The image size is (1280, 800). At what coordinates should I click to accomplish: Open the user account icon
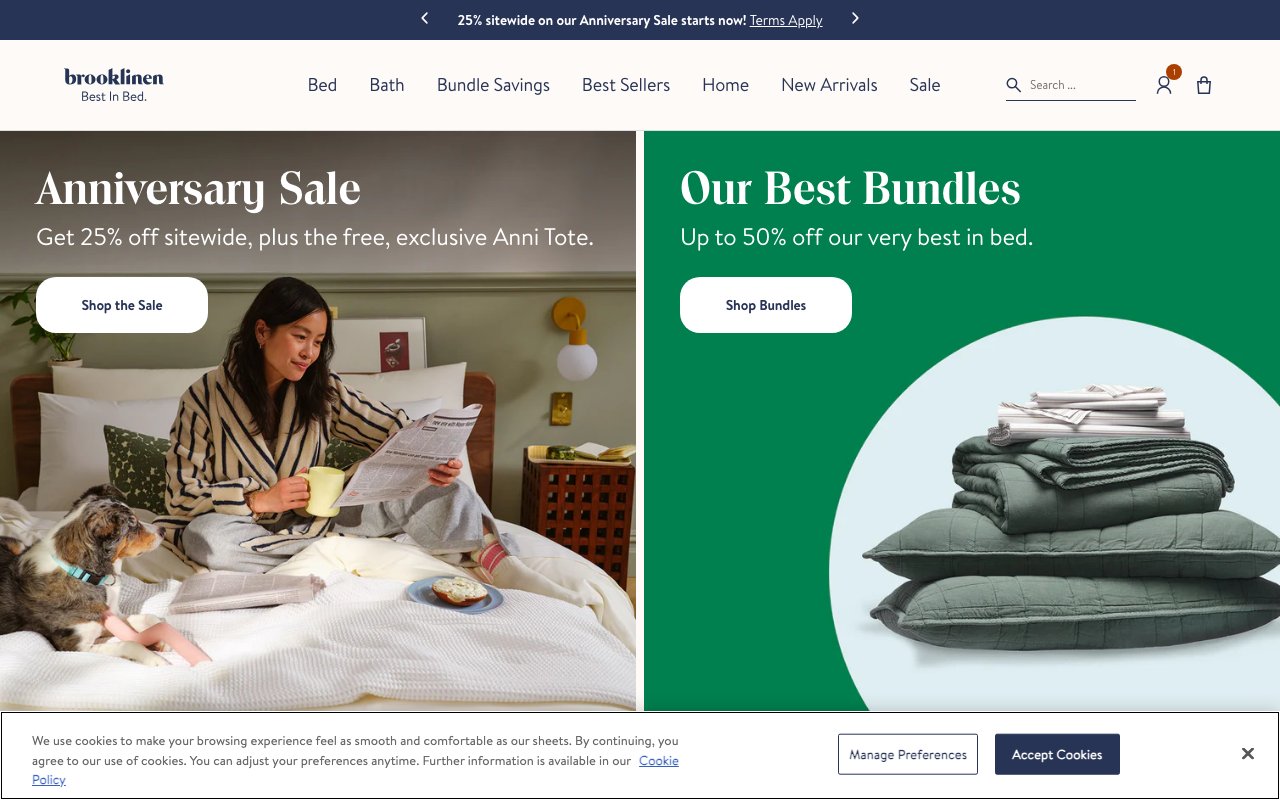tap(1164, 86)
